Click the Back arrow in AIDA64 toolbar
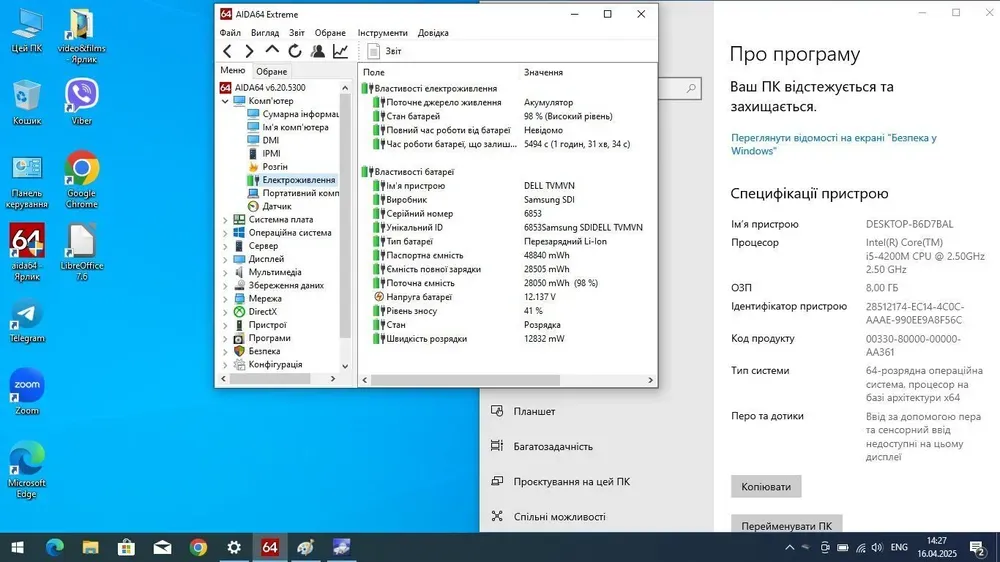This screenshot has height=562, width=1000. (227, 51)
